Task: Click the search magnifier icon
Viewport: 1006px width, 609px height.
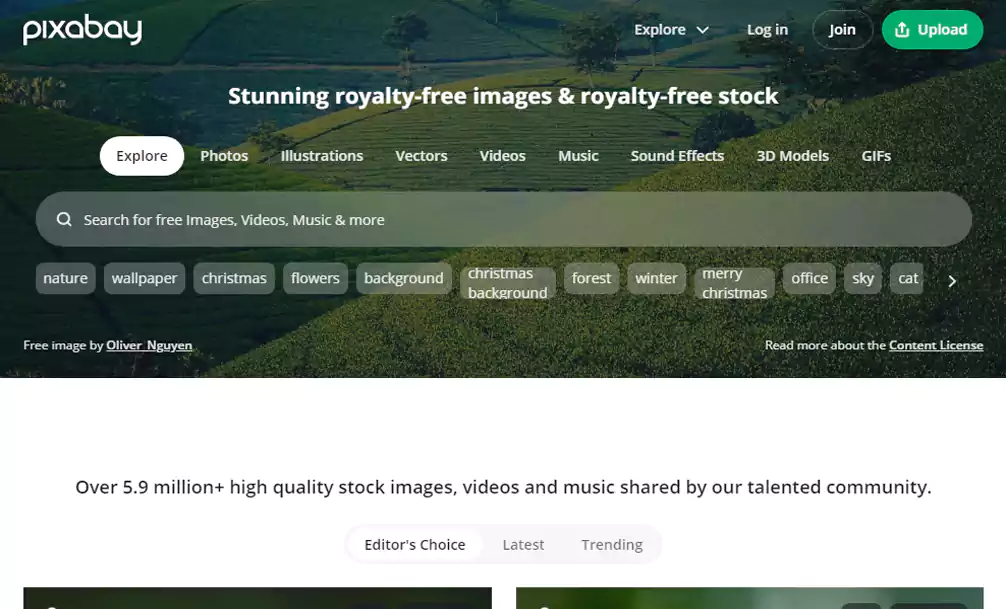Action: (64, 220)
